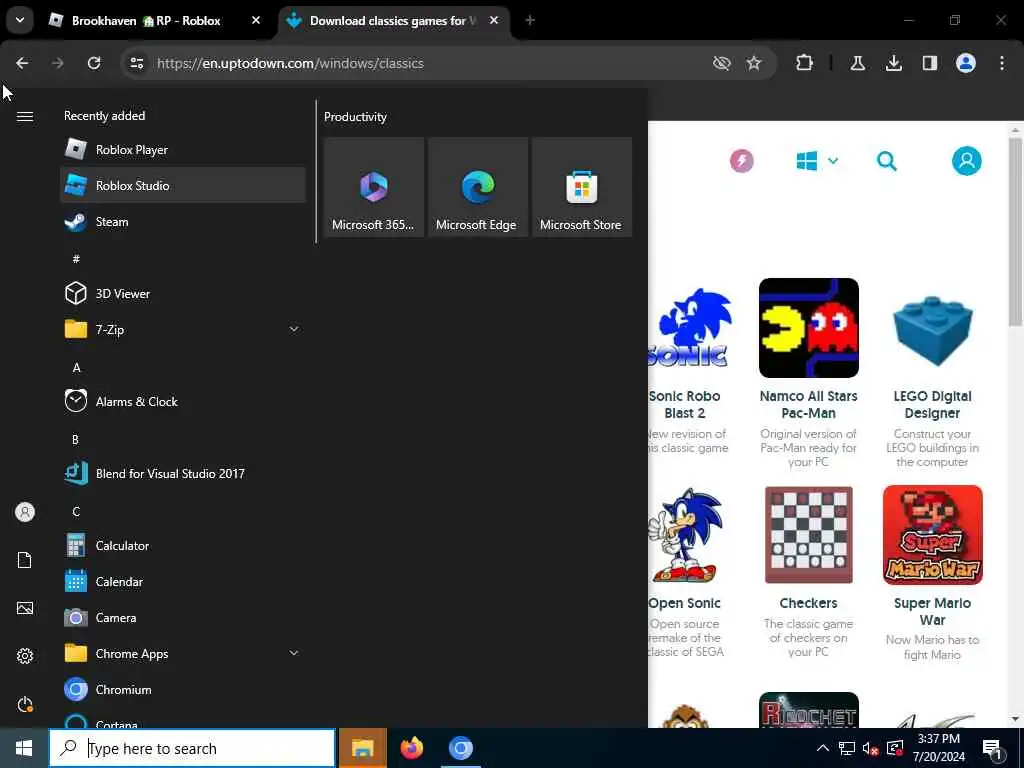Image resolution: width=1024 pixels, height=768 pixels.
Task: Open File Explorer from the taskbar
Action: 362,748
